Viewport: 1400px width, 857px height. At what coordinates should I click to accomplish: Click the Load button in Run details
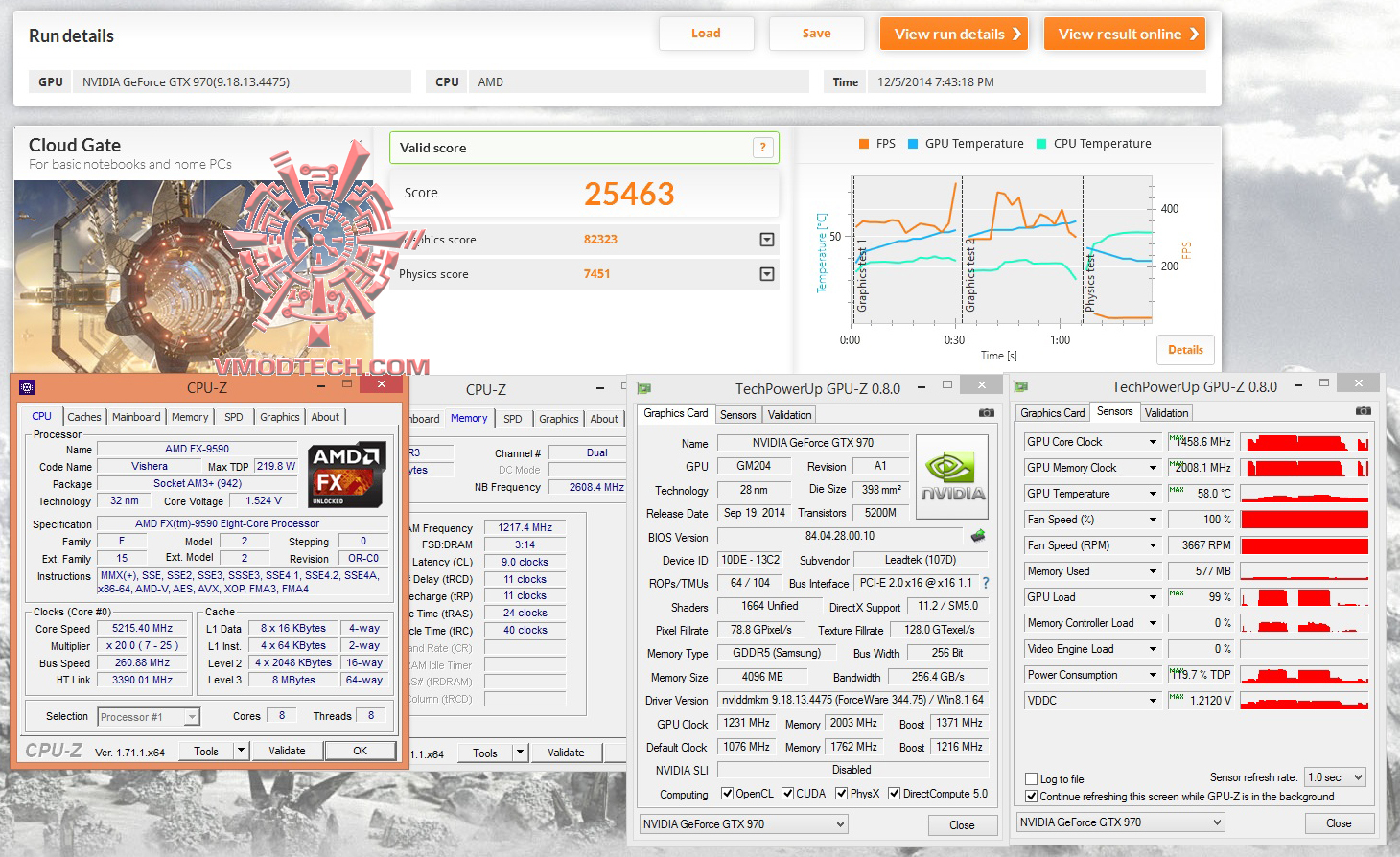tap(706, 34)
